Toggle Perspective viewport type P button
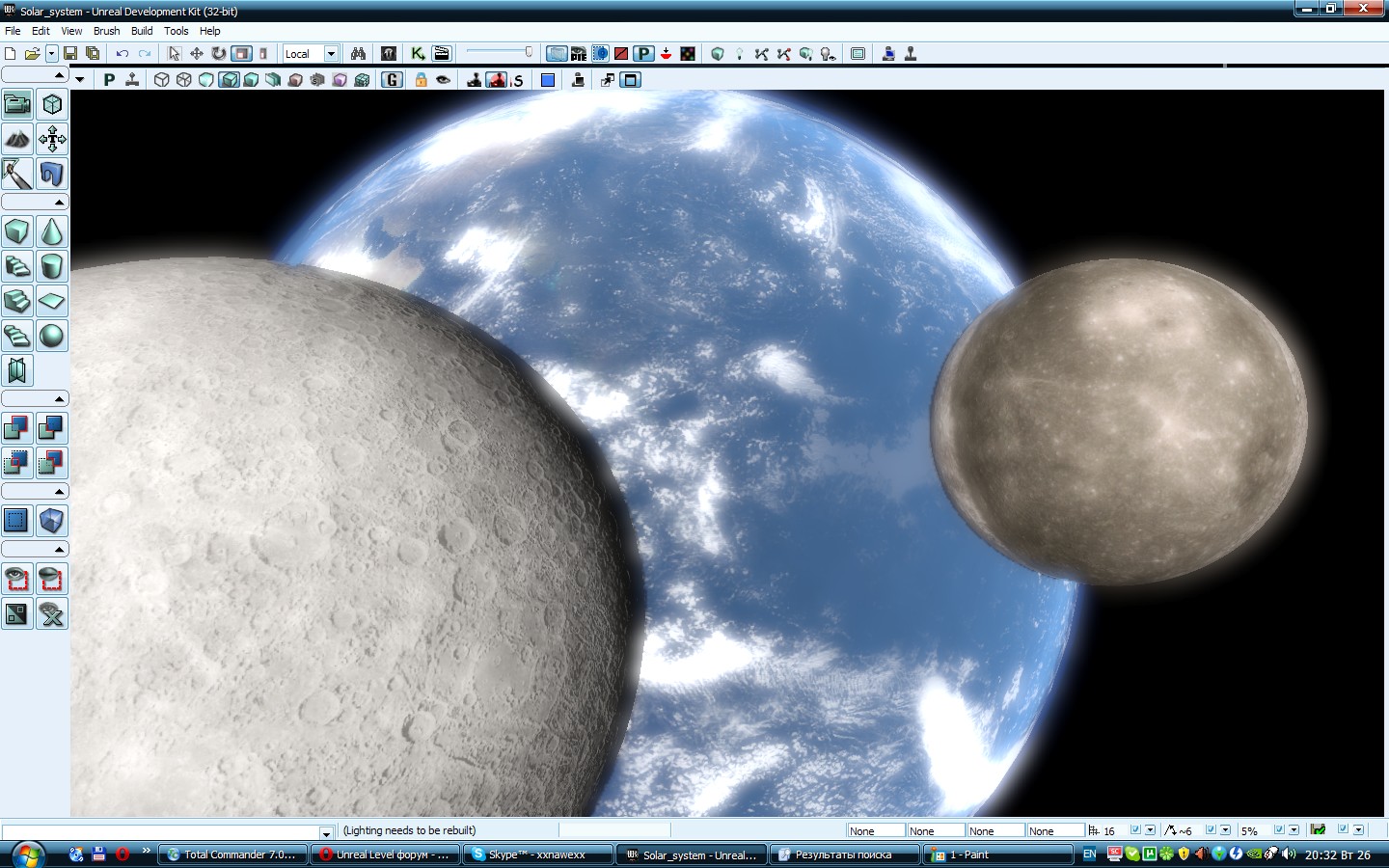This screenshot has height=868, width=1389. coord(109,80)
